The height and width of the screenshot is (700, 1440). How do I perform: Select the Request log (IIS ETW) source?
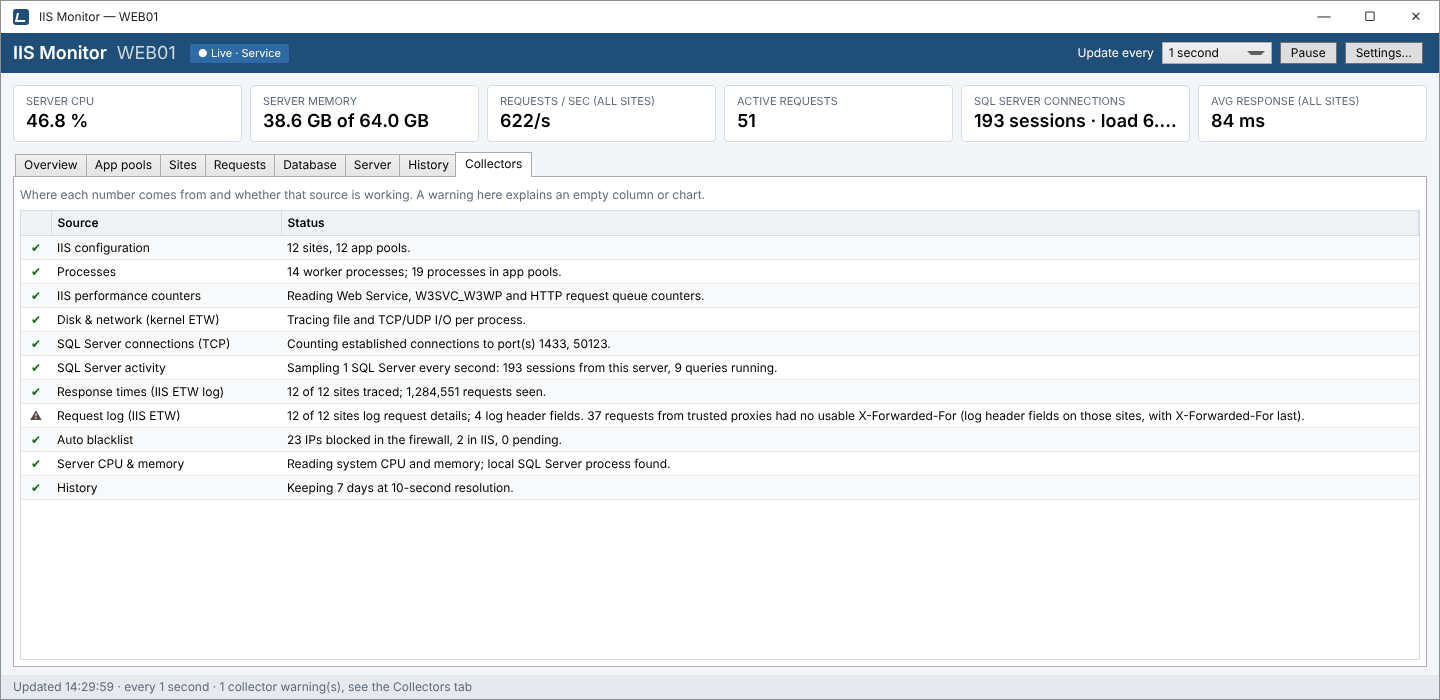118,416
